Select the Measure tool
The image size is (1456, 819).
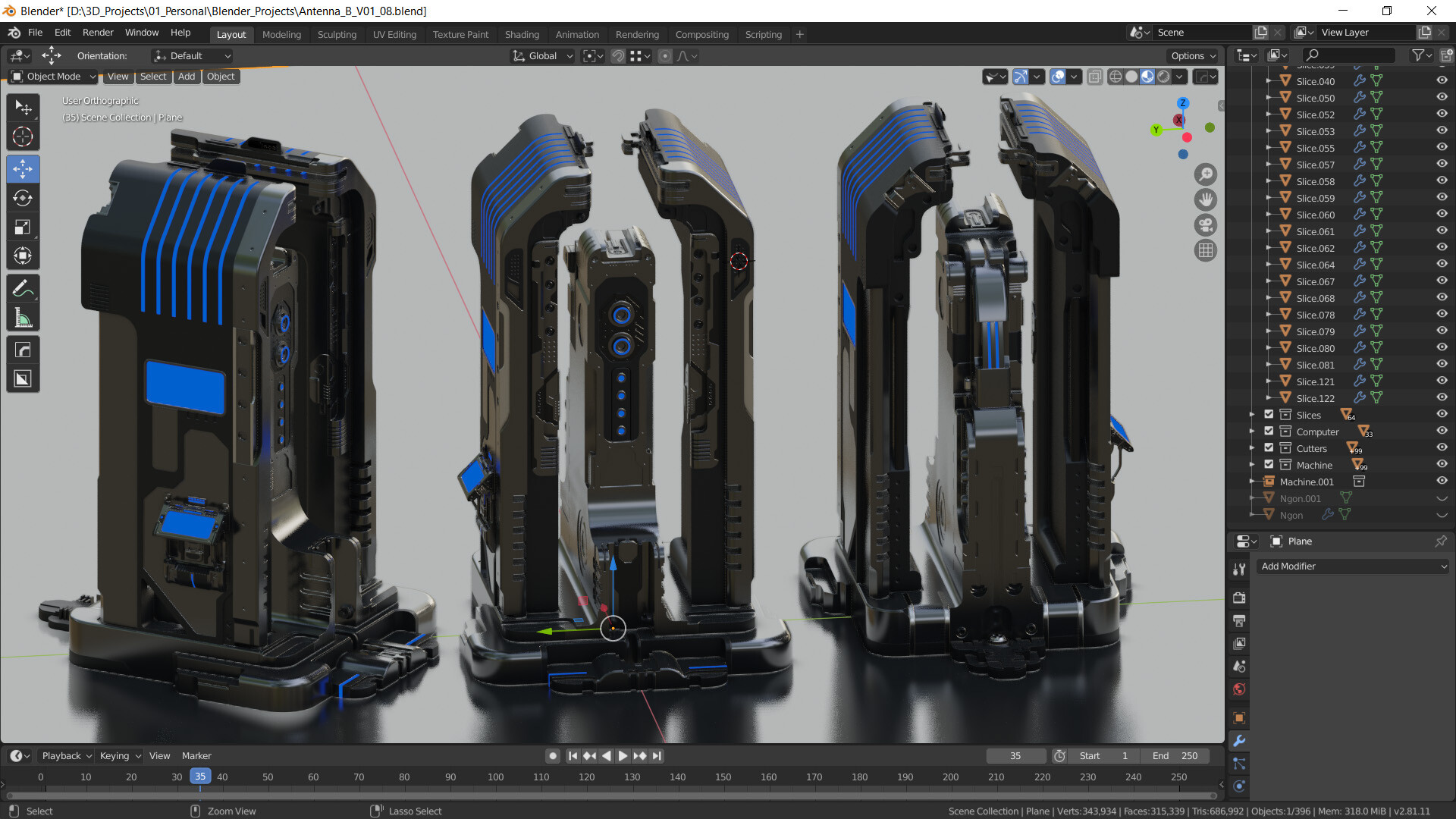tap(23, 318)
